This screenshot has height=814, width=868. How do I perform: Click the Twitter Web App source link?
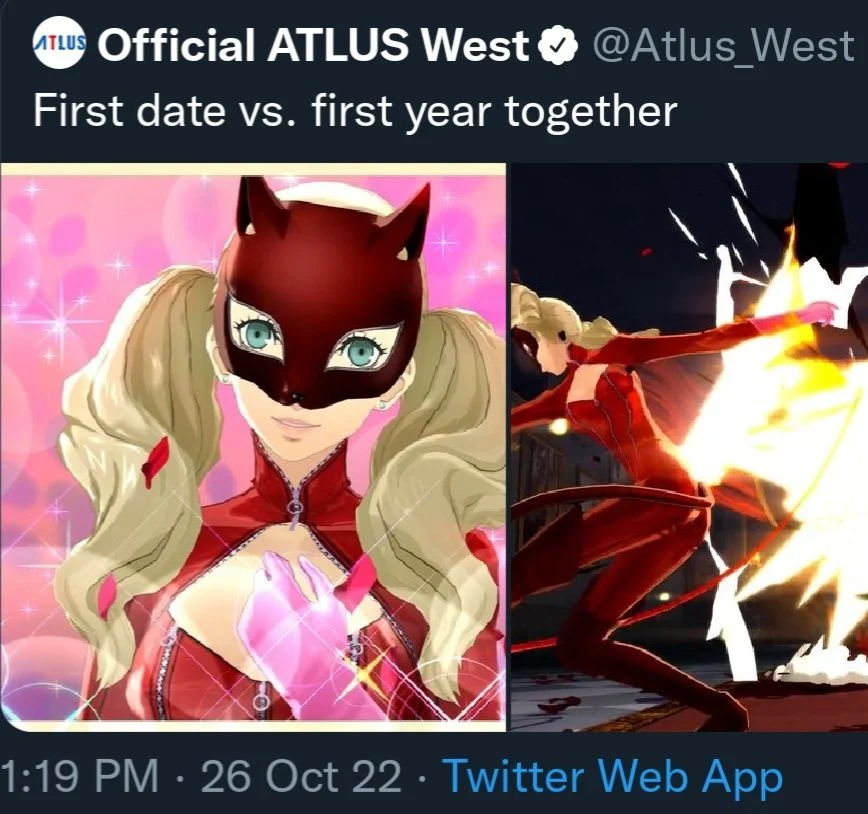[x=614, y=775]
